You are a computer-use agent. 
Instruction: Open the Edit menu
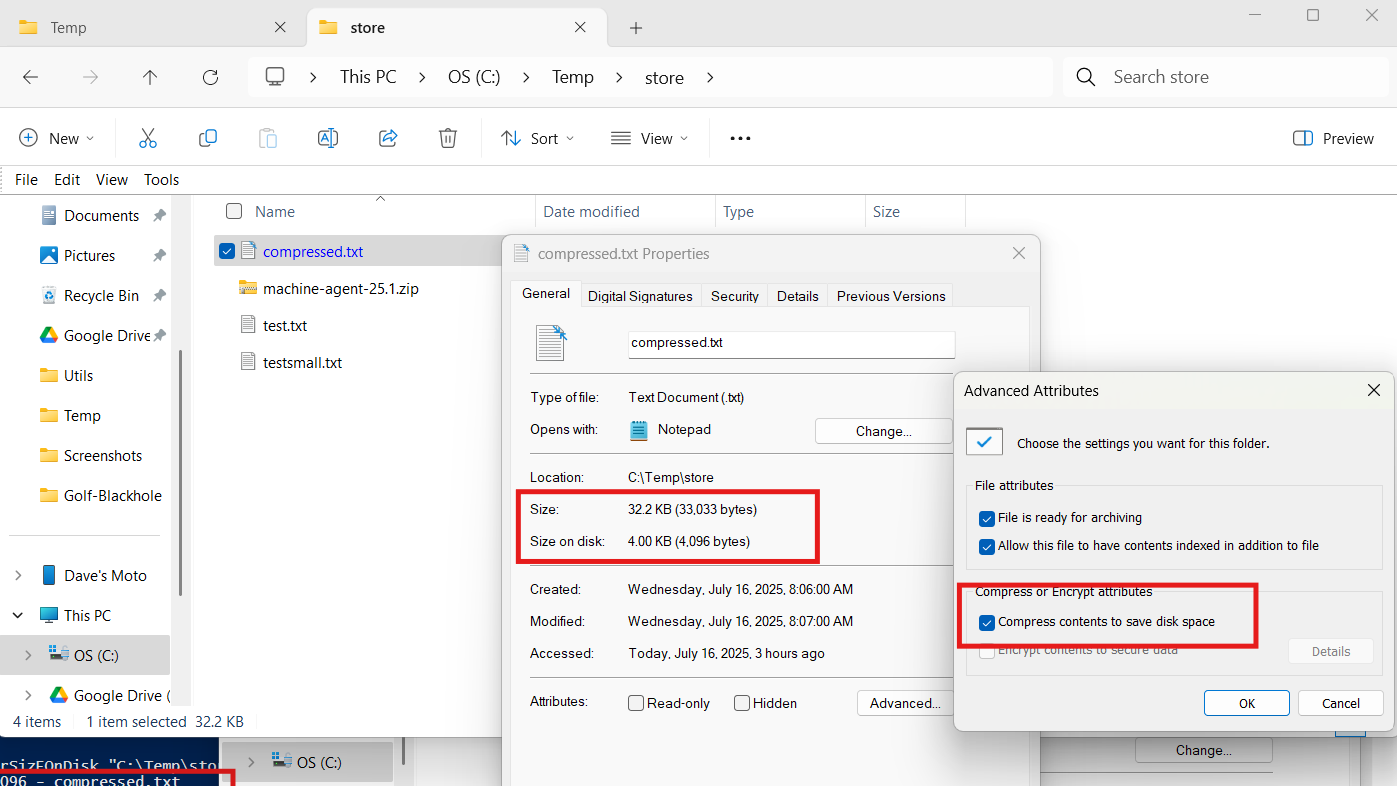tap(67, 180)
